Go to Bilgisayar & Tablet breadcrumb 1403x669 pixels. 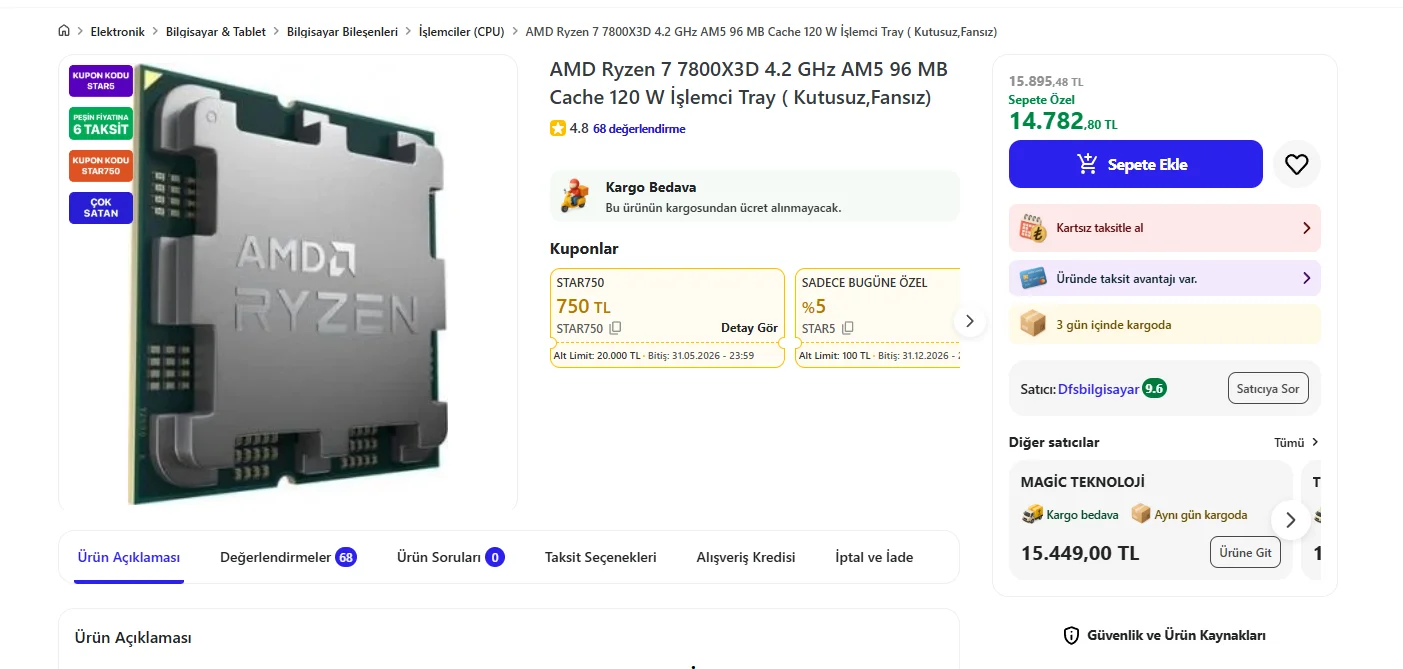(x=216, y=32)
